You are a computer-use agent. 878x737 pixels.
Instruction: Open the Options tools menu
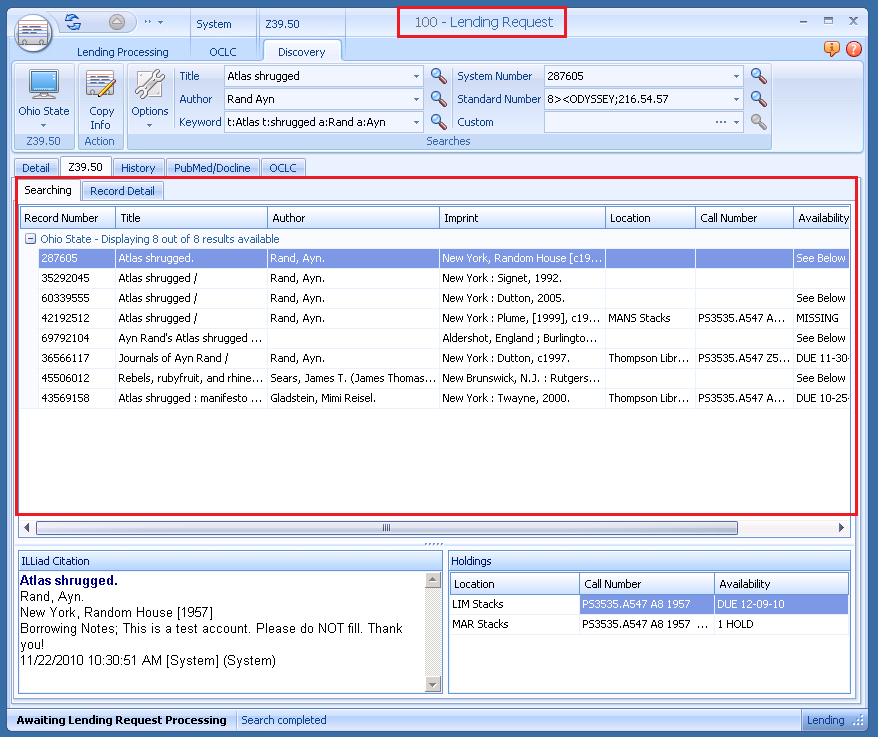click(149, 100)
